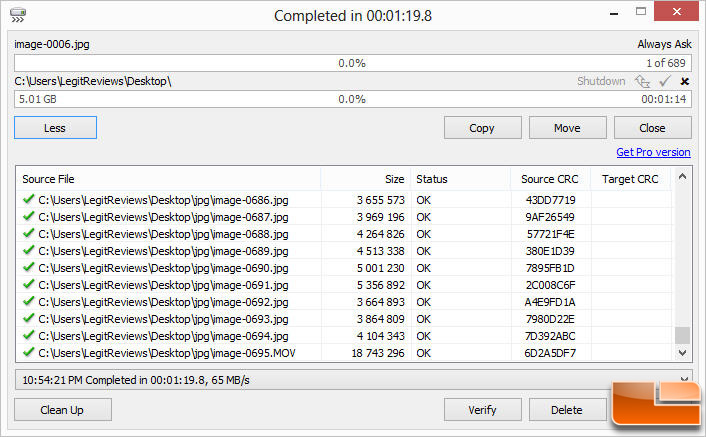Open the target folder path C:\Users\LegitReviews\Desktop\
The image size is (706, 437).
tap(93, 81)
